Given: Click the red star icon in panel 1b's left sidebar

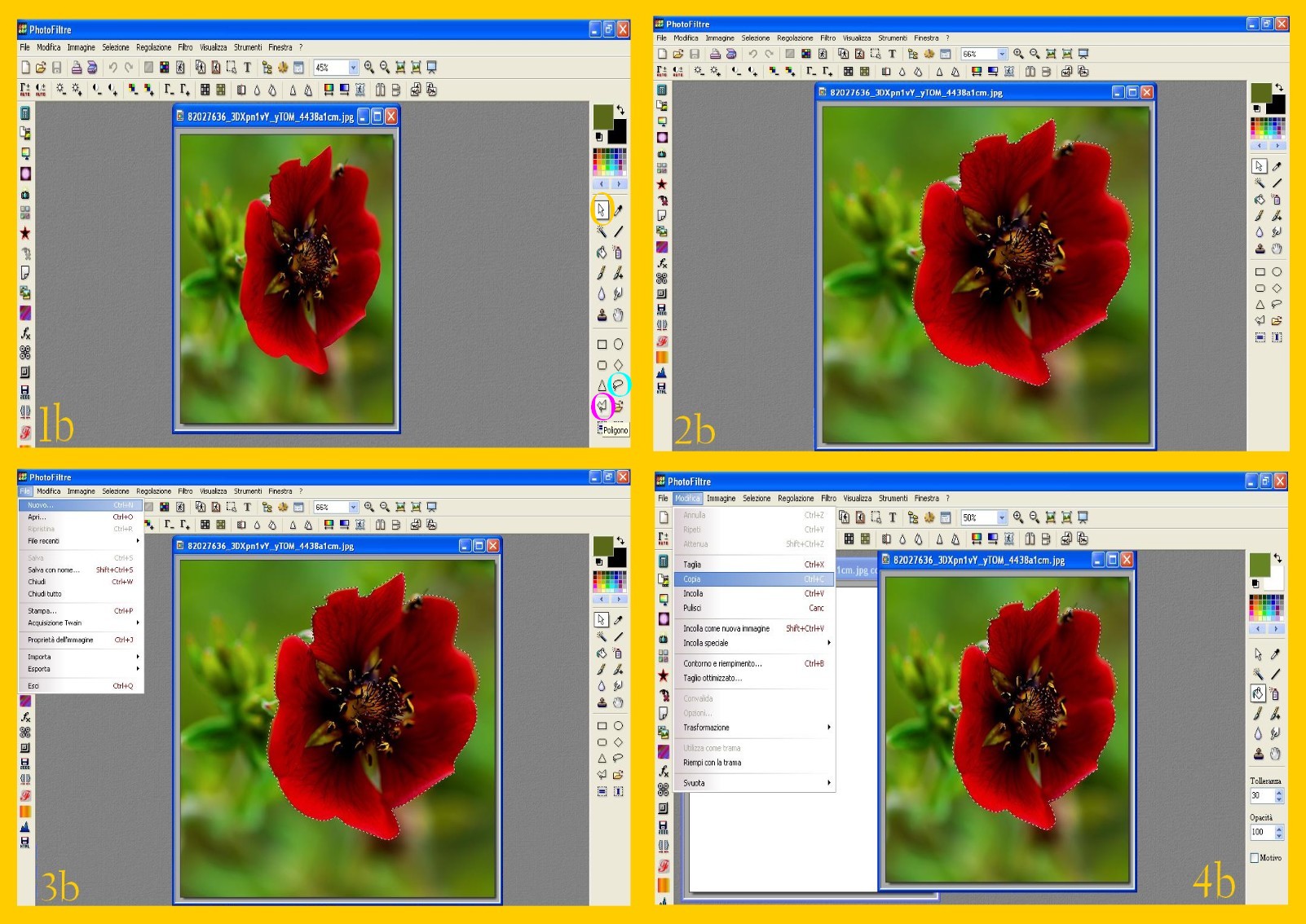Looking at the screenshot, I should coord(25,233).
